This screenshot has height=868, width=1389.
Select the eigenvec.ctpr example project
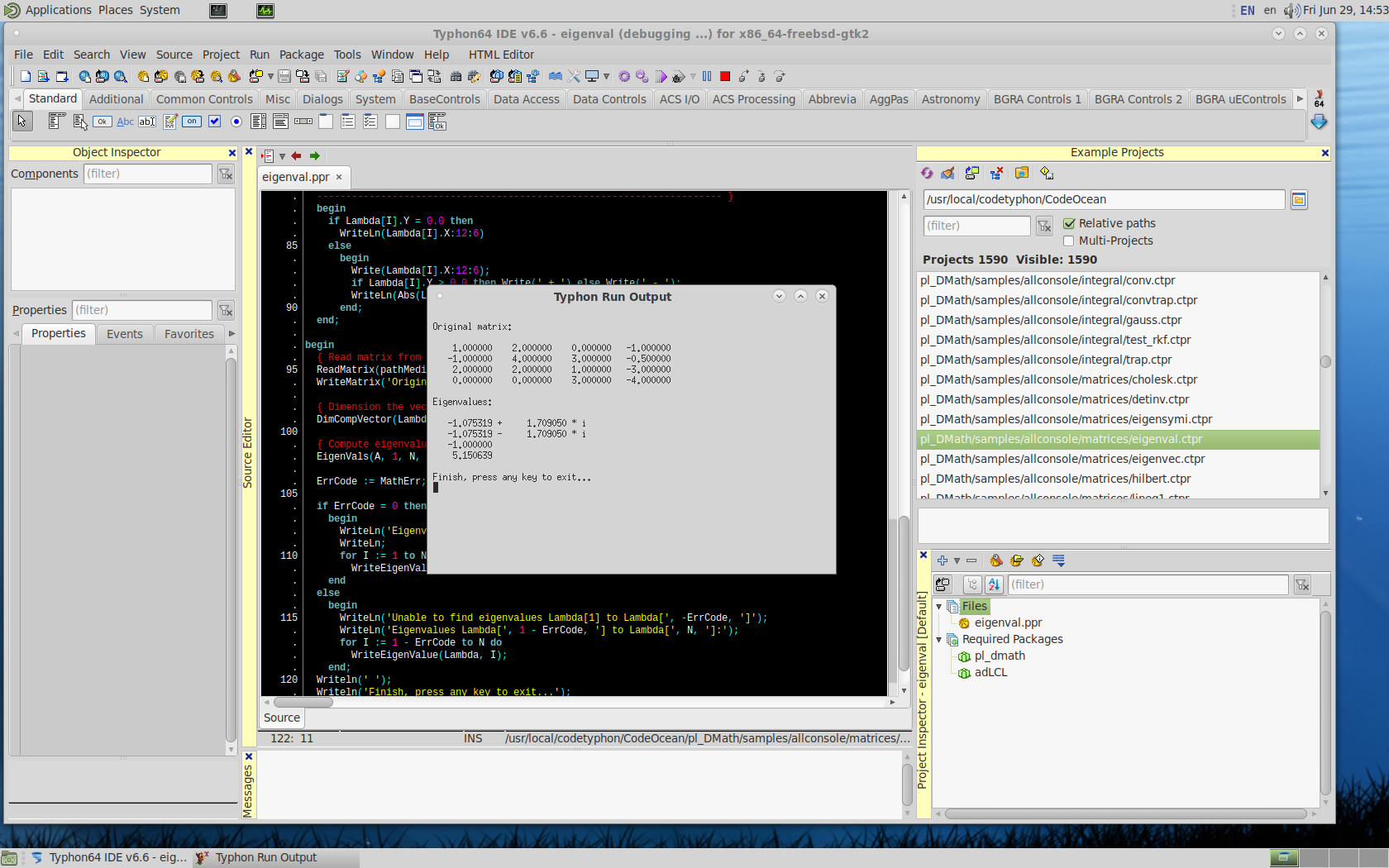[1062, 459]
